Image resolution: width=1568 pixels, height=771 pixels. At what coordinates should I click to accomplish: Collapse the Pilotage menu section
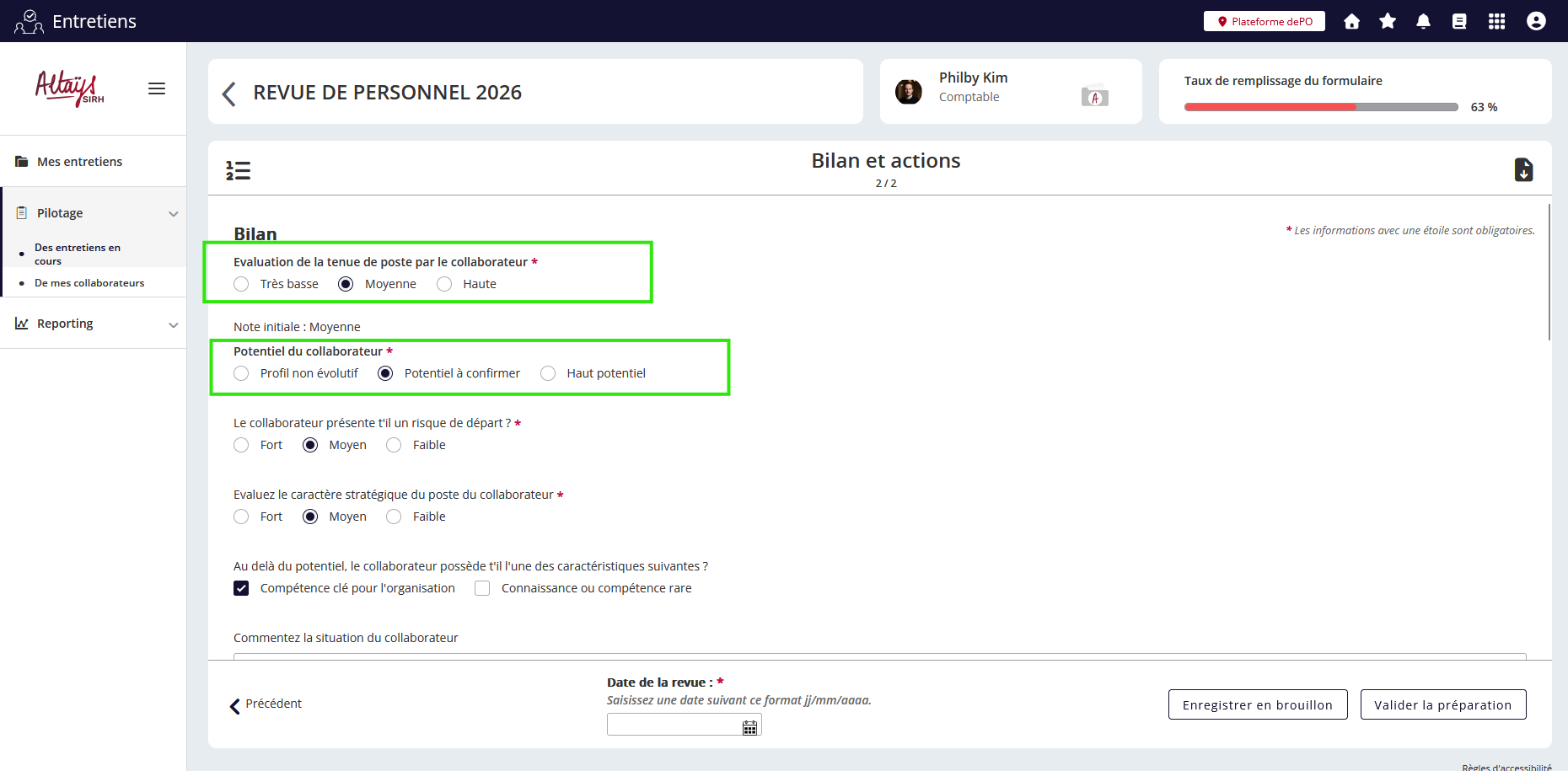(x=173, y=213)
